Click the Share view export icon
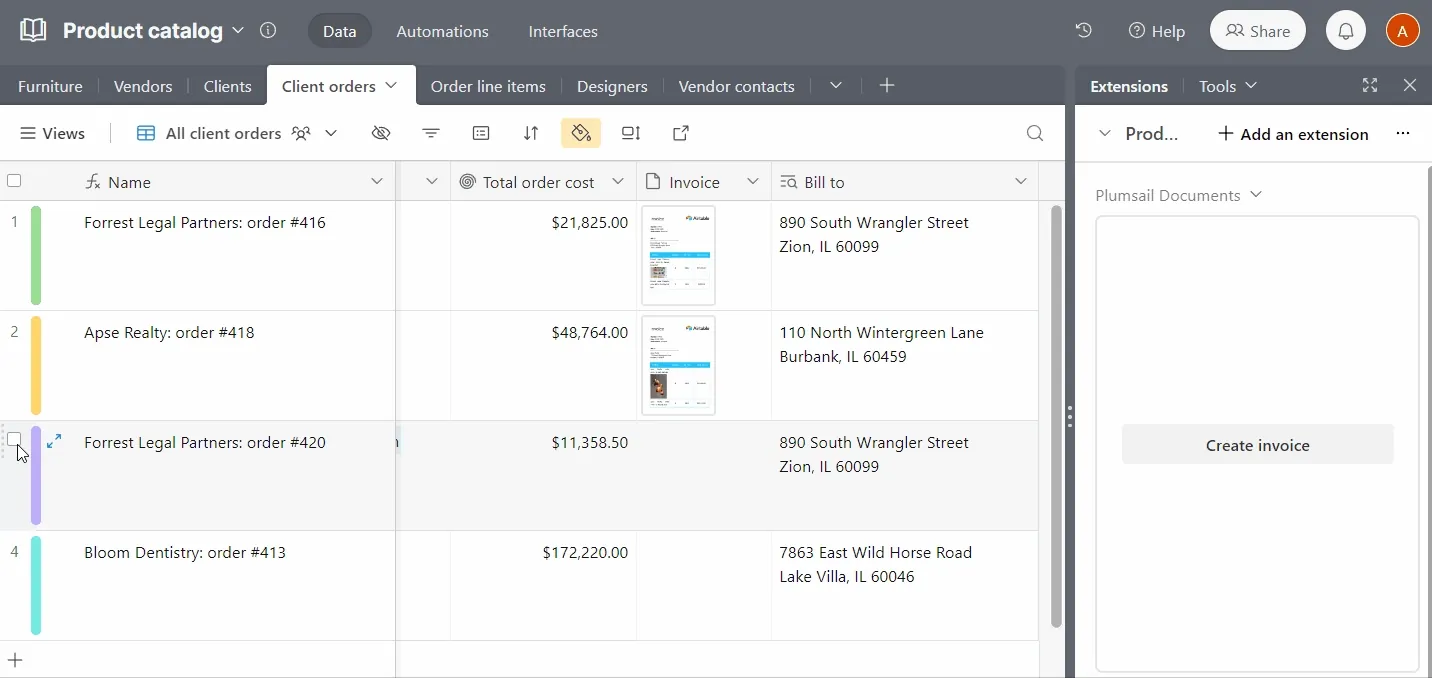This screenshot has width=1432, height=678. pyautogui.click(x=681, y=133)
